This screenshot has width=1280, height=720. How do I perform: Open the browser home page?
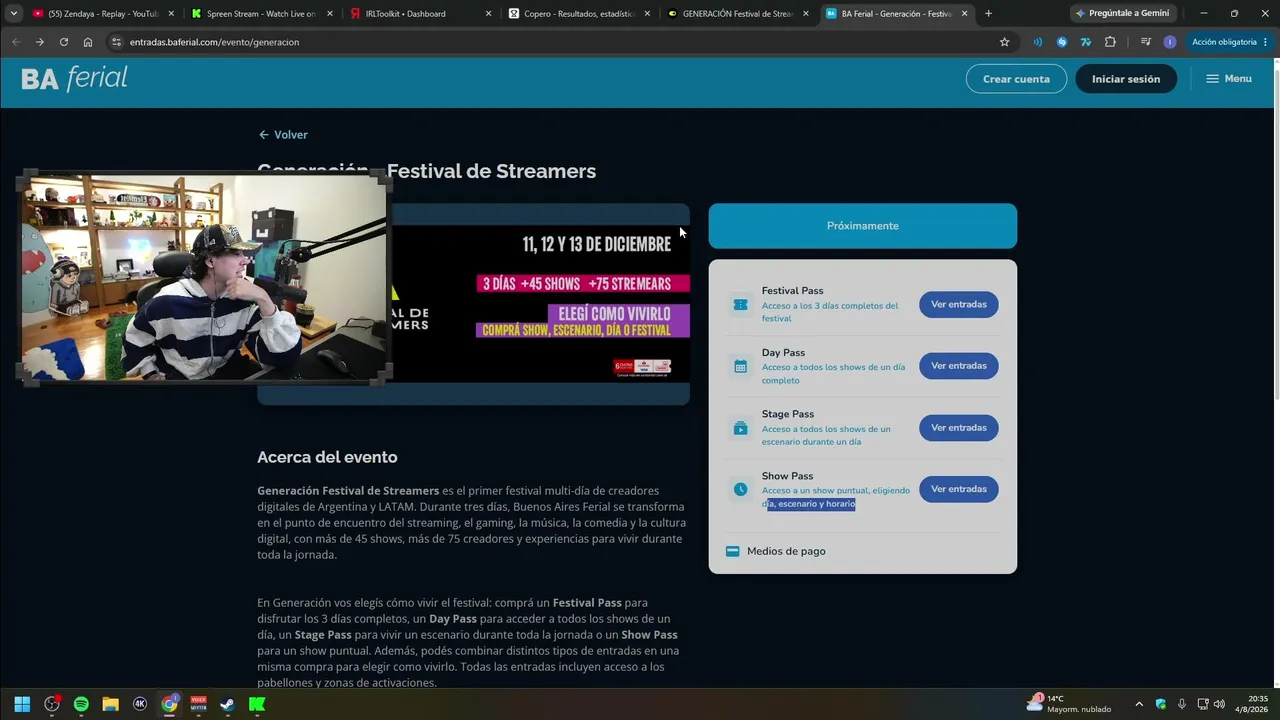pos(88,42)
